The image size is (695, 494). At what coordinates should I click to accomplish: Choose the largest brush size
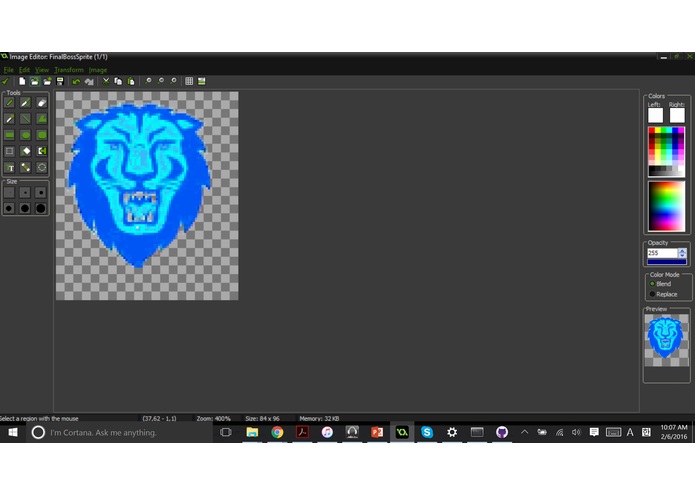pos(41,208)
